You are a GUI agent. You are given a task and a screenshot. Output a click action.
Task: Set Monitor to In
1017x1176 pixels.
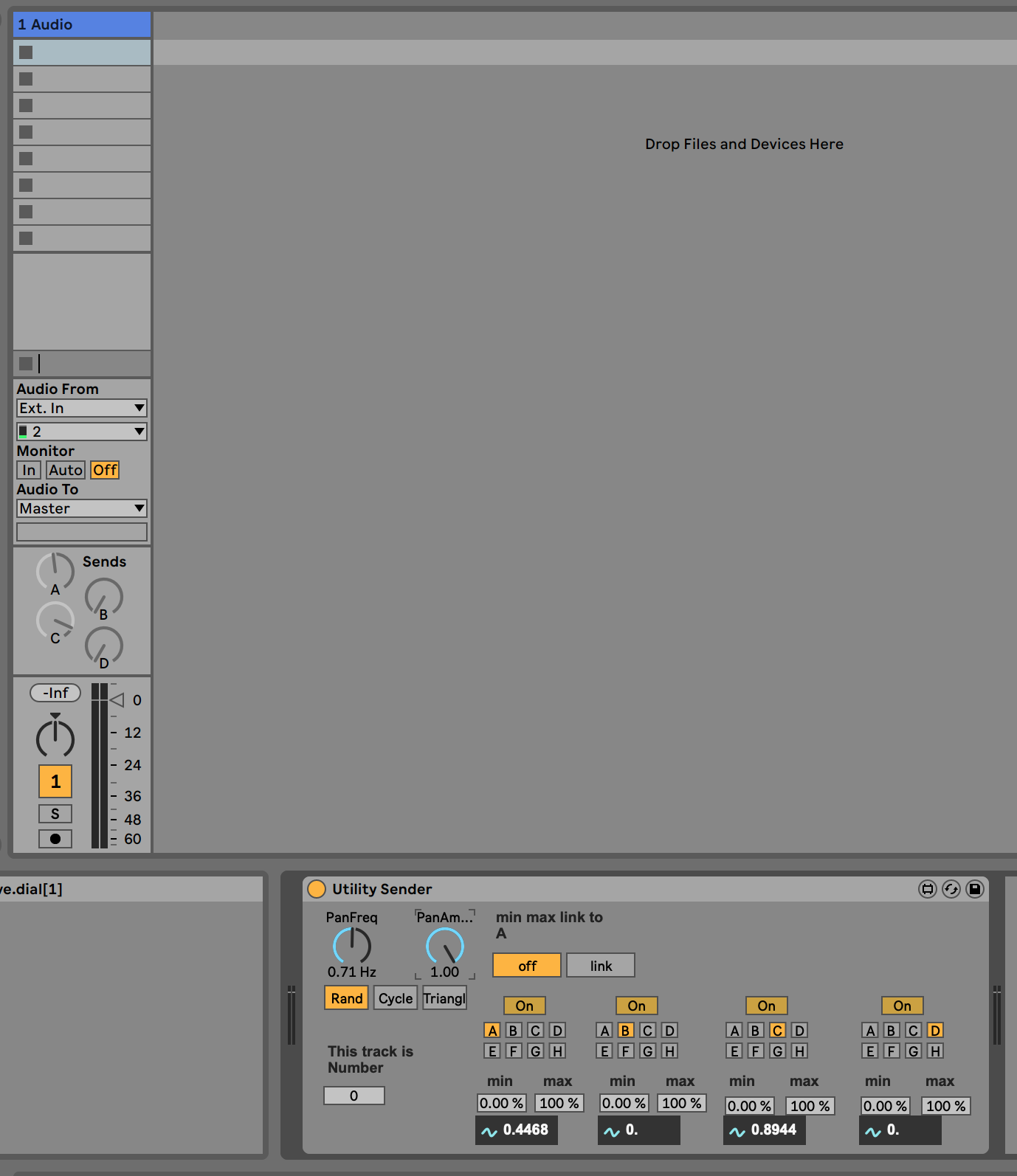(29, 470)
